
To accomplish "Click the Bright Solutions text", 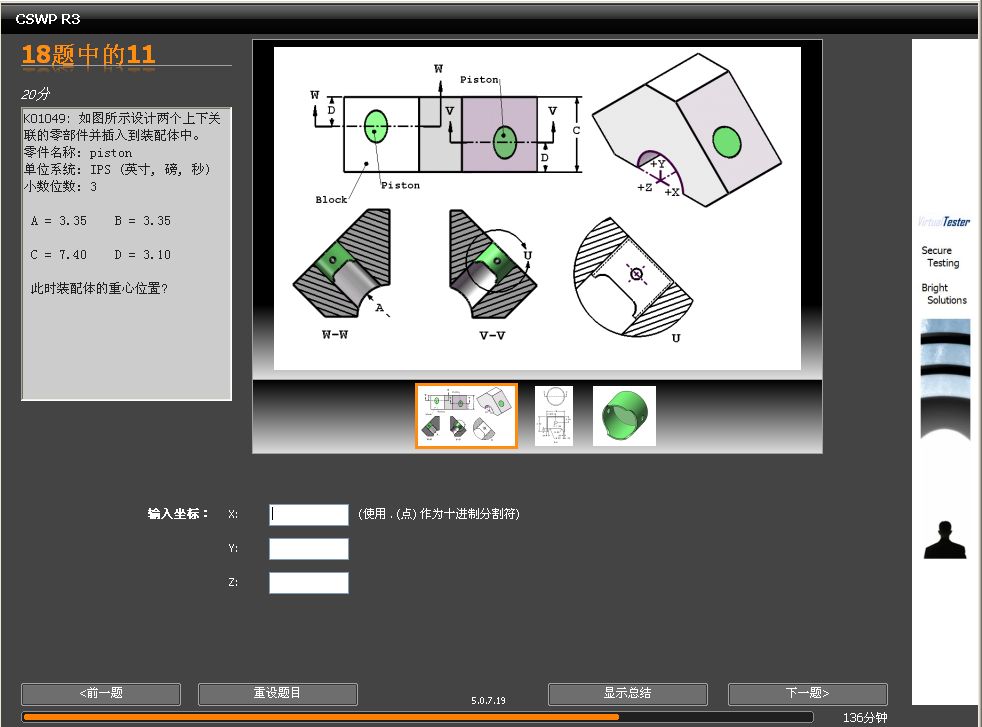I will click(944, 294).
